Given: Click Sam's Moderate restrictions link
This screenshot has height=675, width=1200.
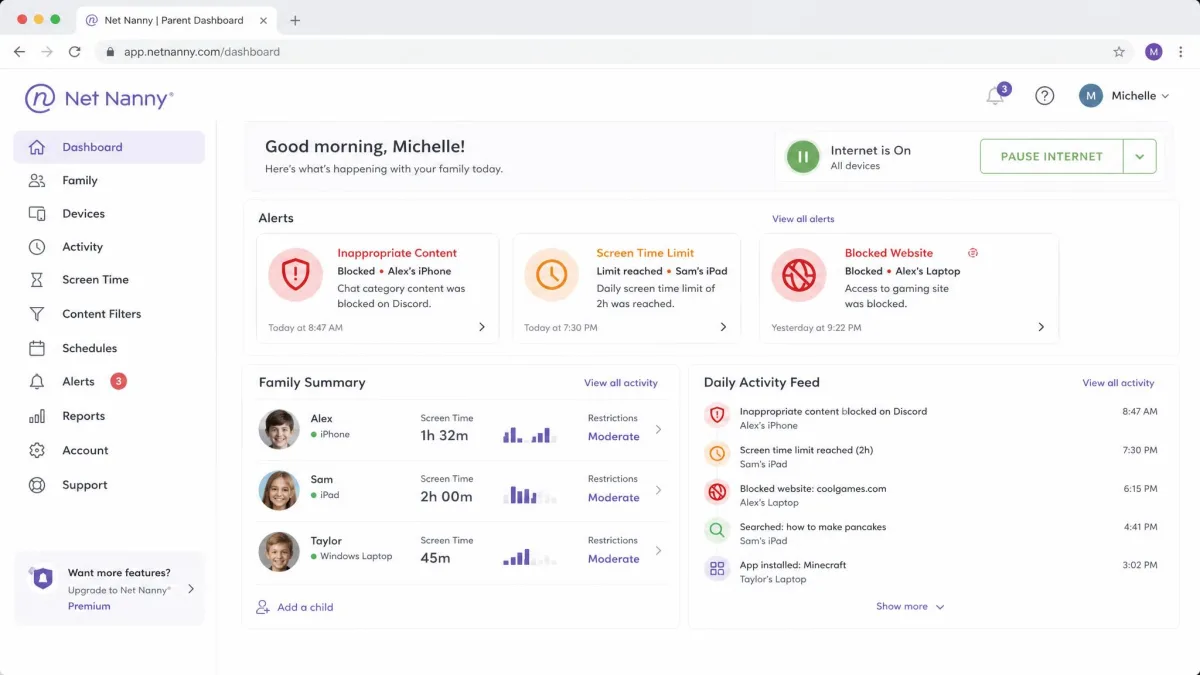Looking at the screenshot, I should pos(614,498).
